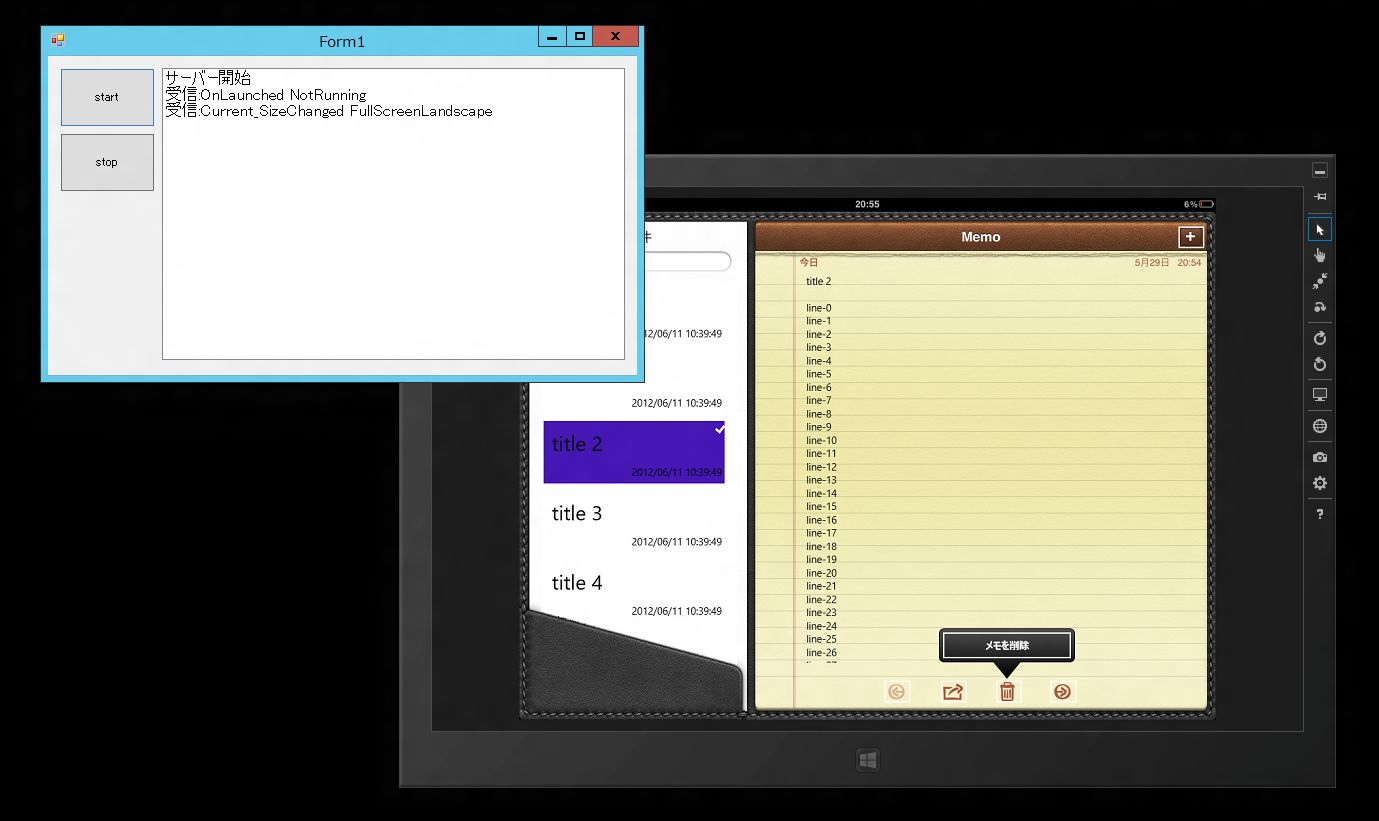Go to next memo with right arrow

click(x=1062, y=692)
